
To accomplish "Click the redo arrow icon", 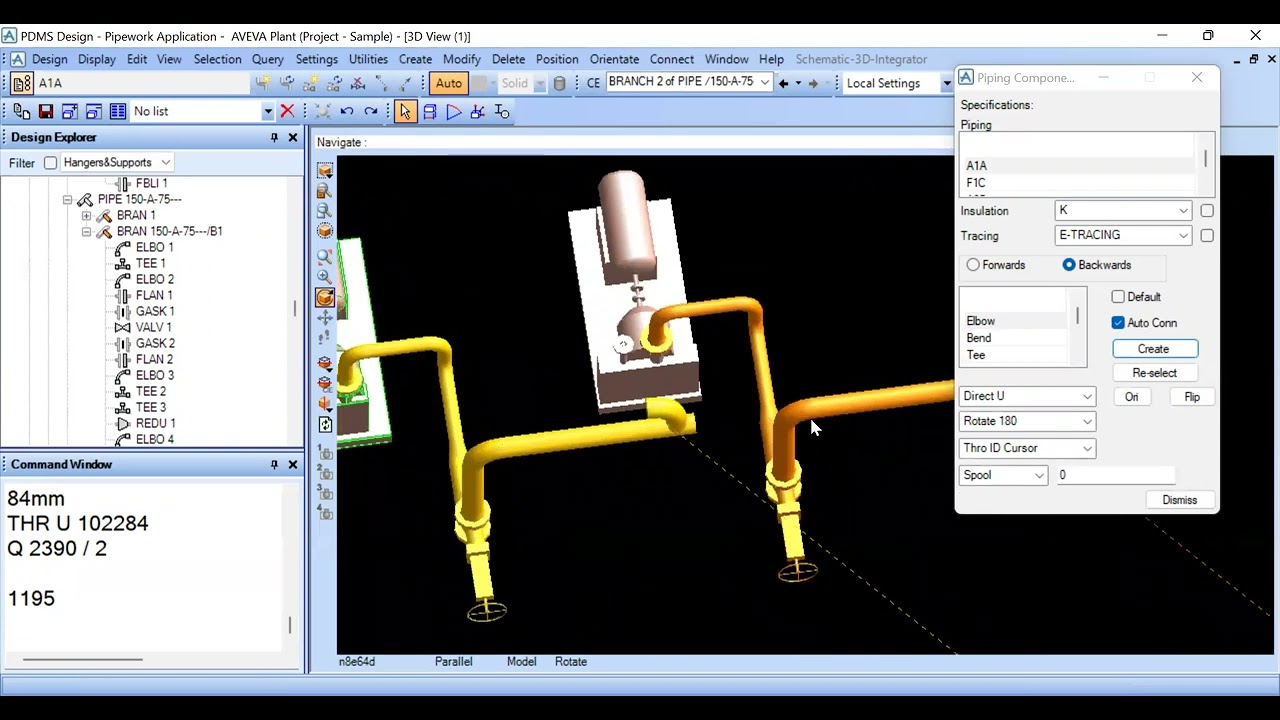I will coord(371,111).
